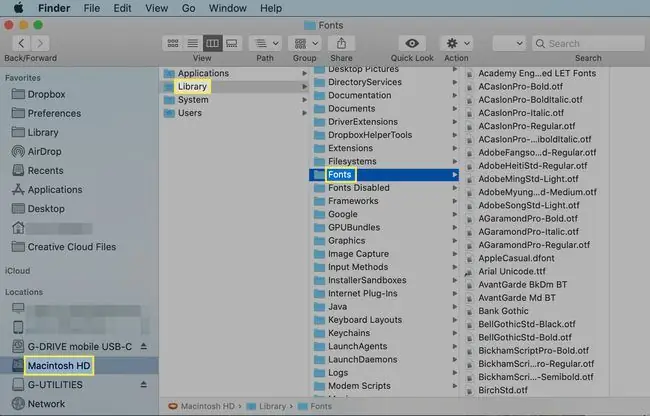Open the Go menu

coord(189,8)
